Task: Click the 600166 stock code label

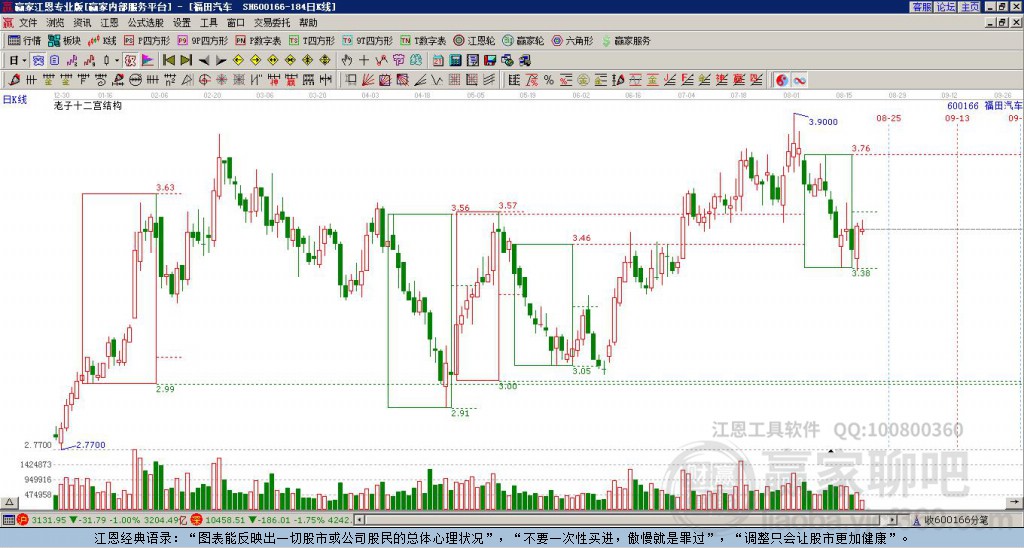Action: tap(963, 106)
